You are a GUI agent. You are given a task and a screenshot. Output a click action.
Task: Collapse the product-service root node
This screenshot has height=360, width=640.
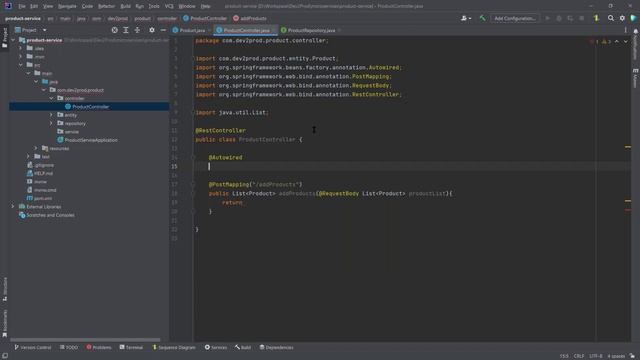point(13,40)
